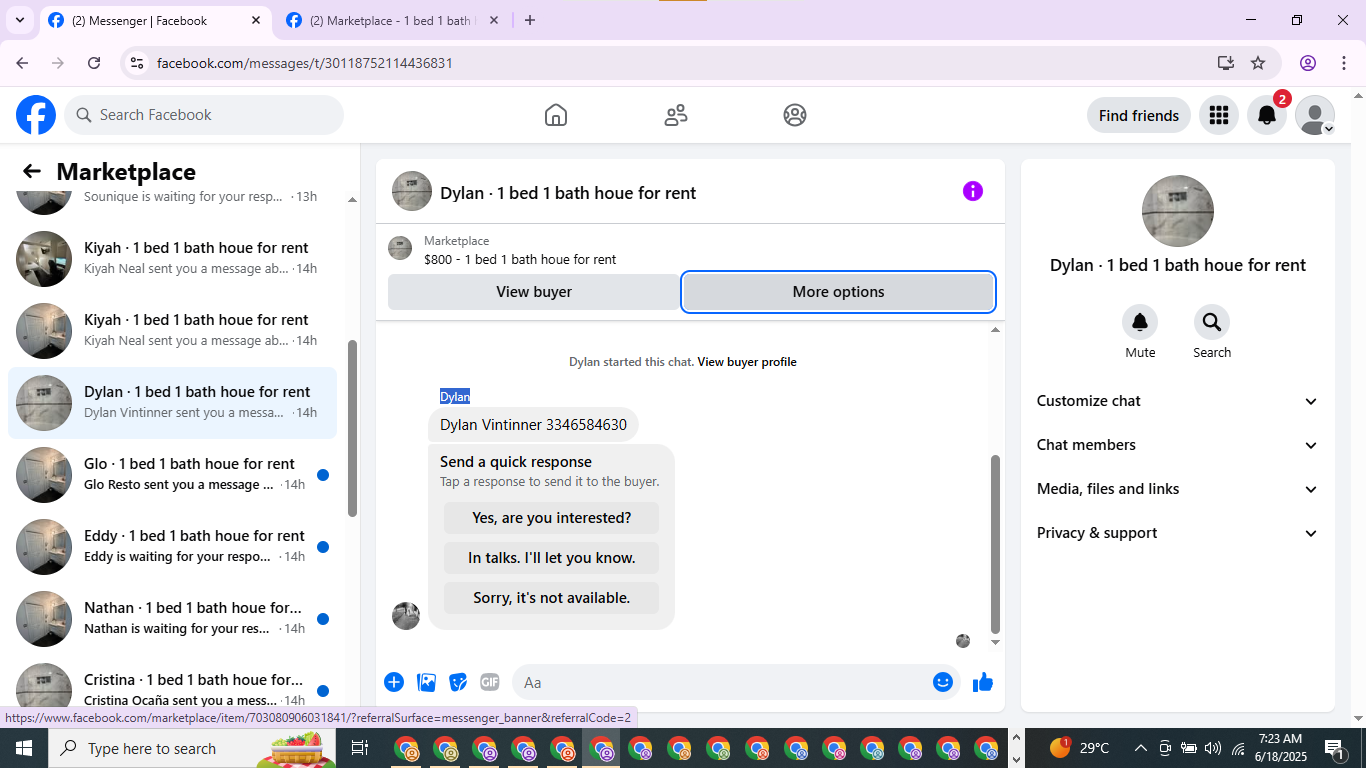Viewport: 1366px width, 768px height.
Task: Choose a sticker icon
Action: click(x=458, y=682)
